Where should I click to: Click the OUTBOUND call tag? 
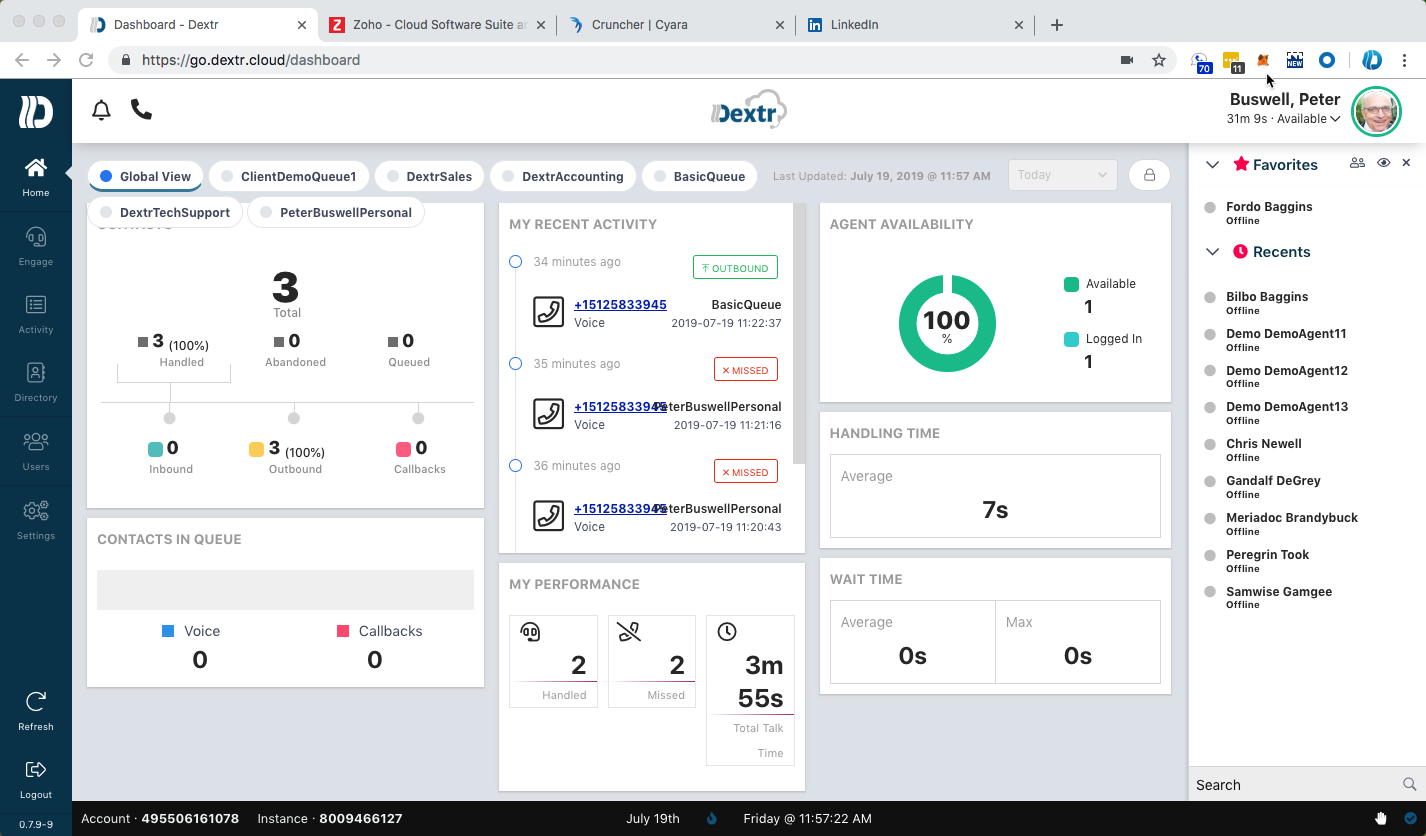[x=735, y=268]
